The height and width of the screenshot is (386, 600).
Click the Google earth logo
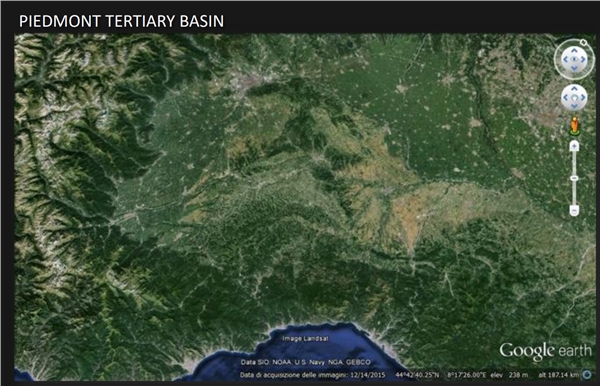[x=545, y=351]
